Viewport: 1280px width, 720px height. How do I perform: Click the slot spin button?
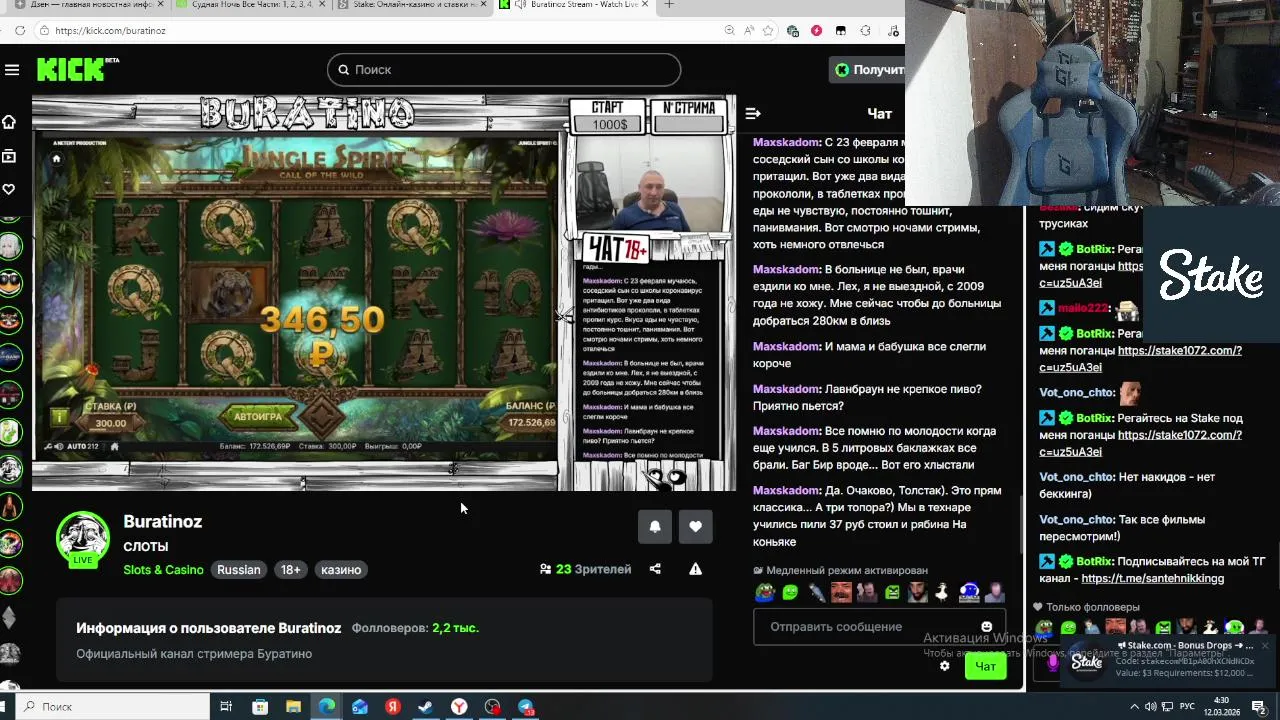pos(321,415)
